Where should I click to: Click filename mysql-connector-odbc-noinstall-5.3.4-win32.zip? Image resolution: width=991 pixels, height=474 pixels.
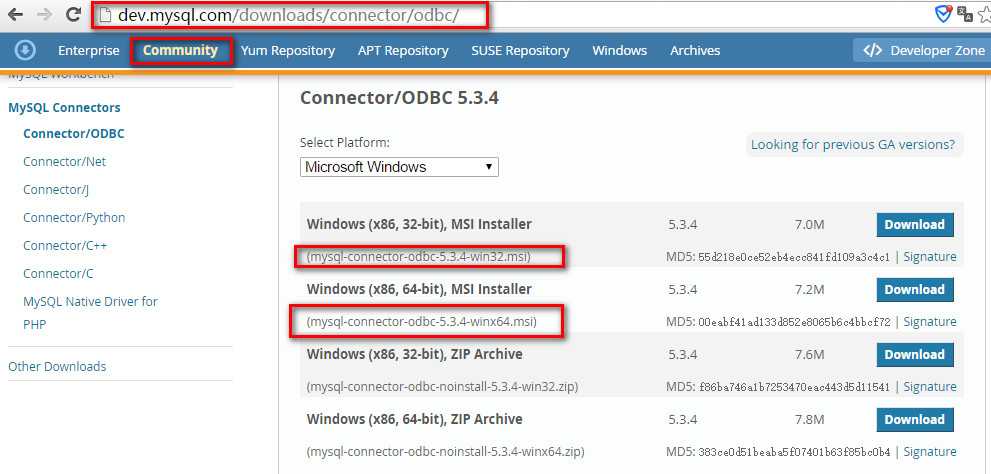click(442, 387)
